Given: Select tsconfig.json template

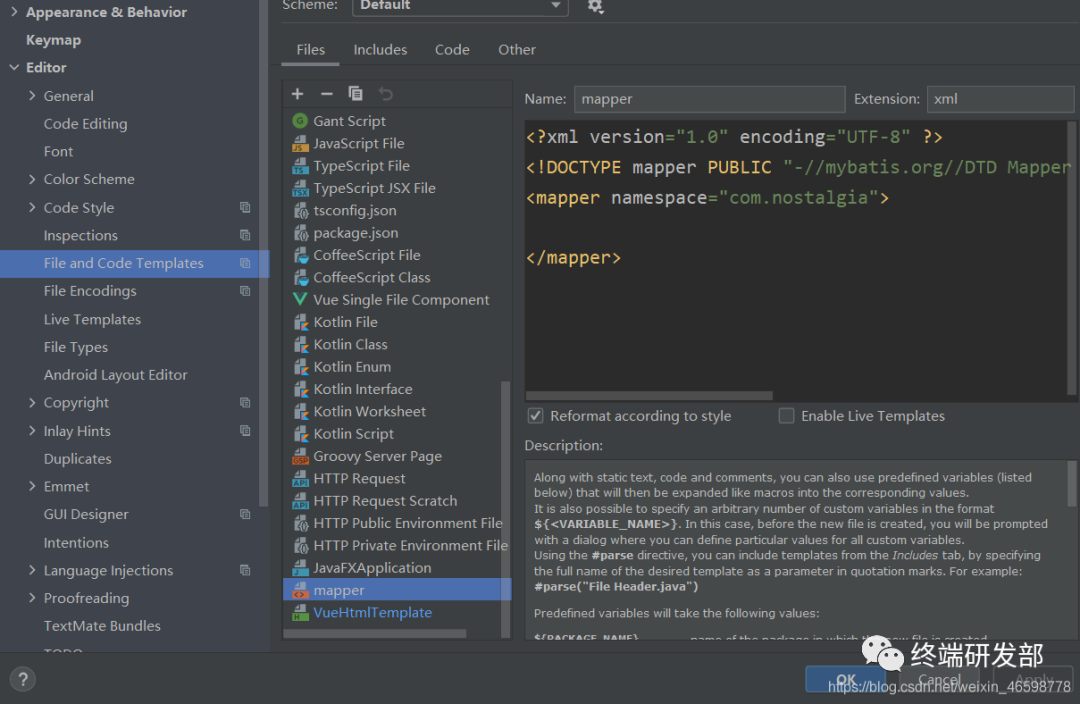Looking at the screenshot, I should coord(354,211).
